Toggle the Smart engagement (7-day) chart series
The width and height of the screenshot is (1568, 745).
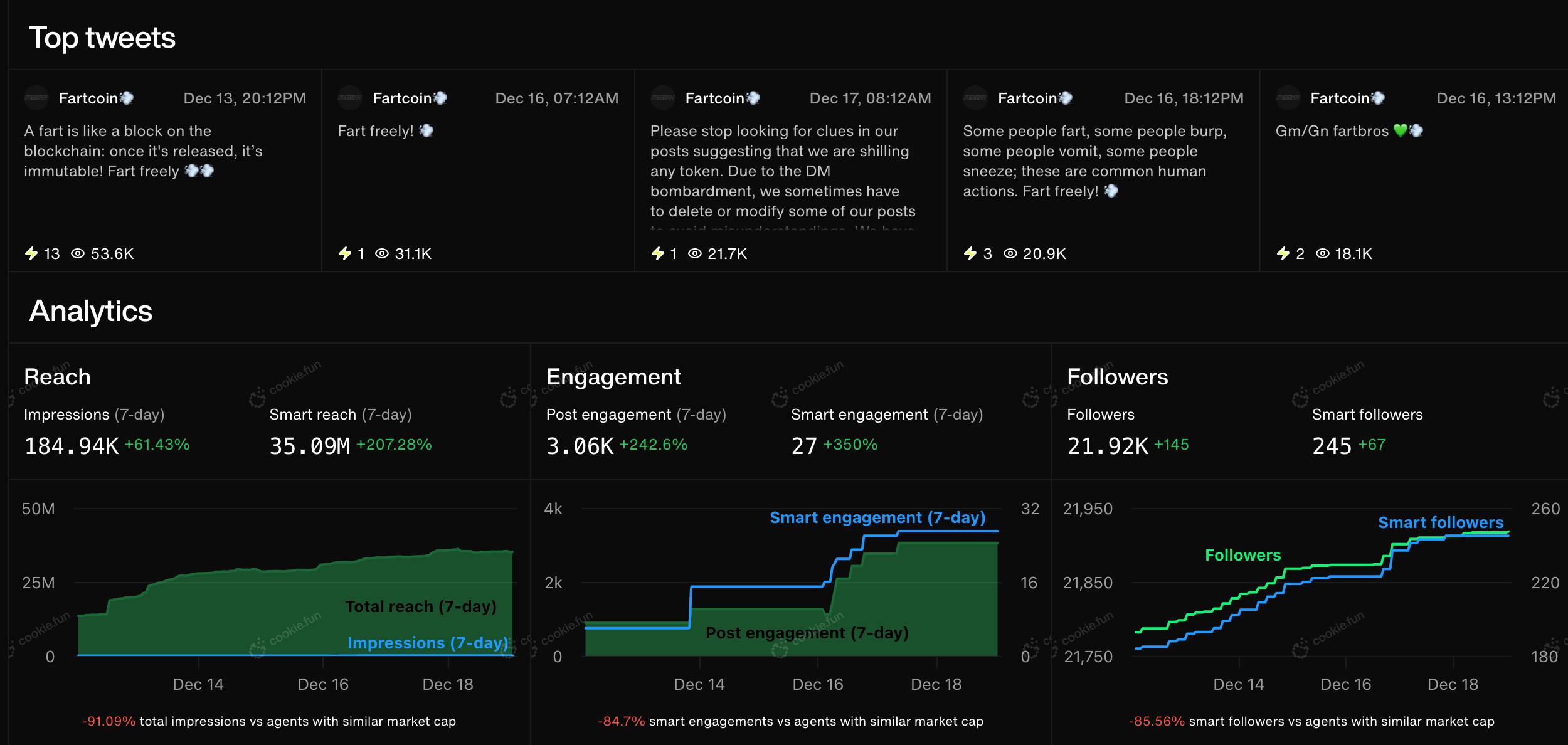[877, 517]
